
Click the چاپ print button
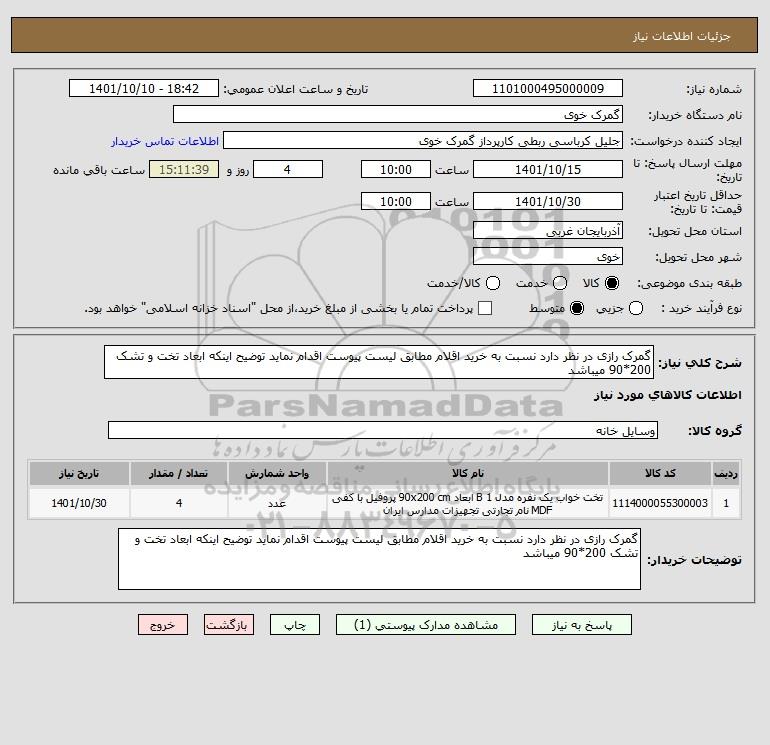pyautogui.click(x=295, y=625)
